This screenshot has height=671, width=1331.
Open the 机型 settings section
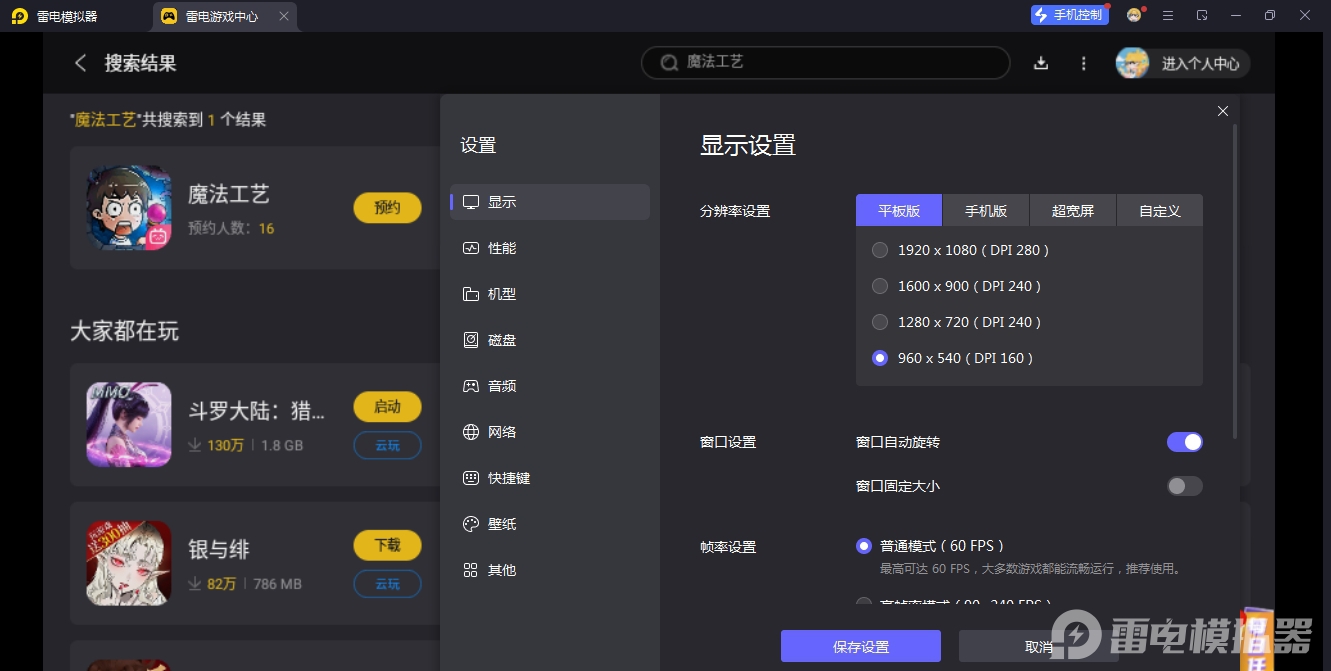click(550, 294)
